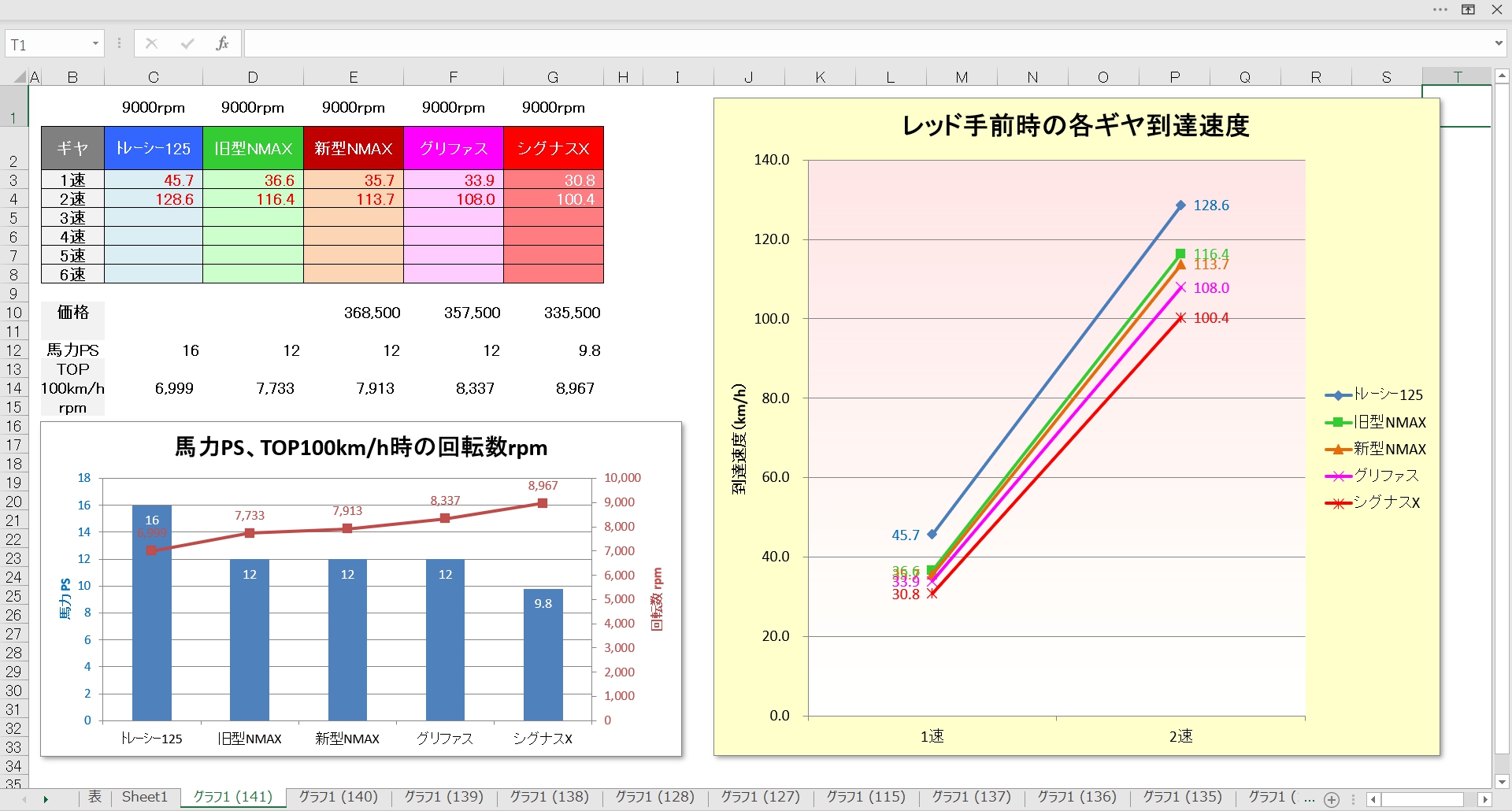Click the 価格 label cell
The image size is (1512, 811).
tap(72, 313)
